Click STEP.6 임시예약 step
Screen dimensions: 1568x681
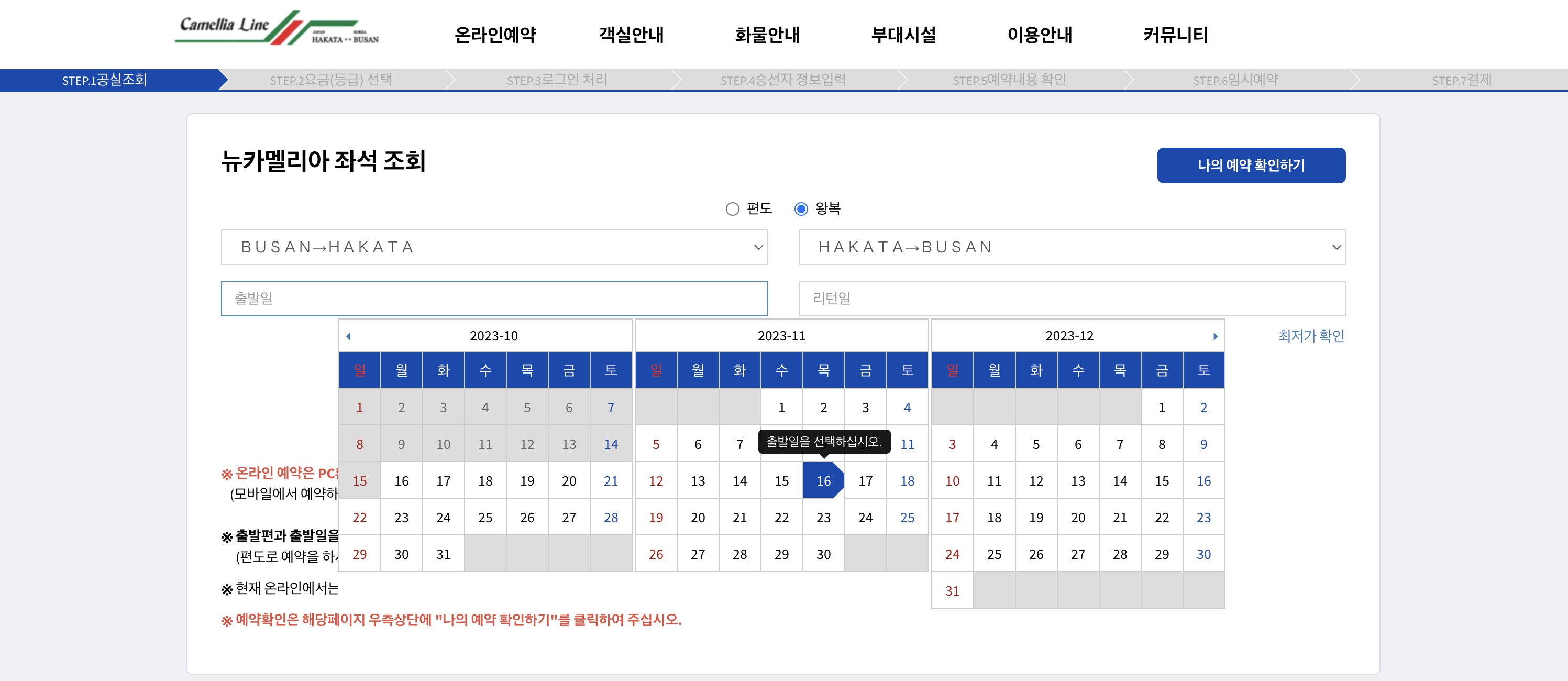[1235, 80]
